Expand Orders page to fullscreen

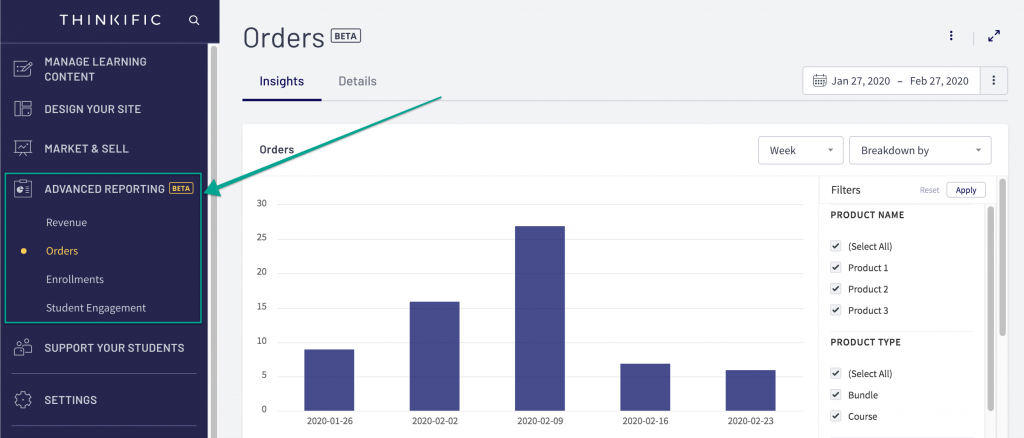pos(994,36)
